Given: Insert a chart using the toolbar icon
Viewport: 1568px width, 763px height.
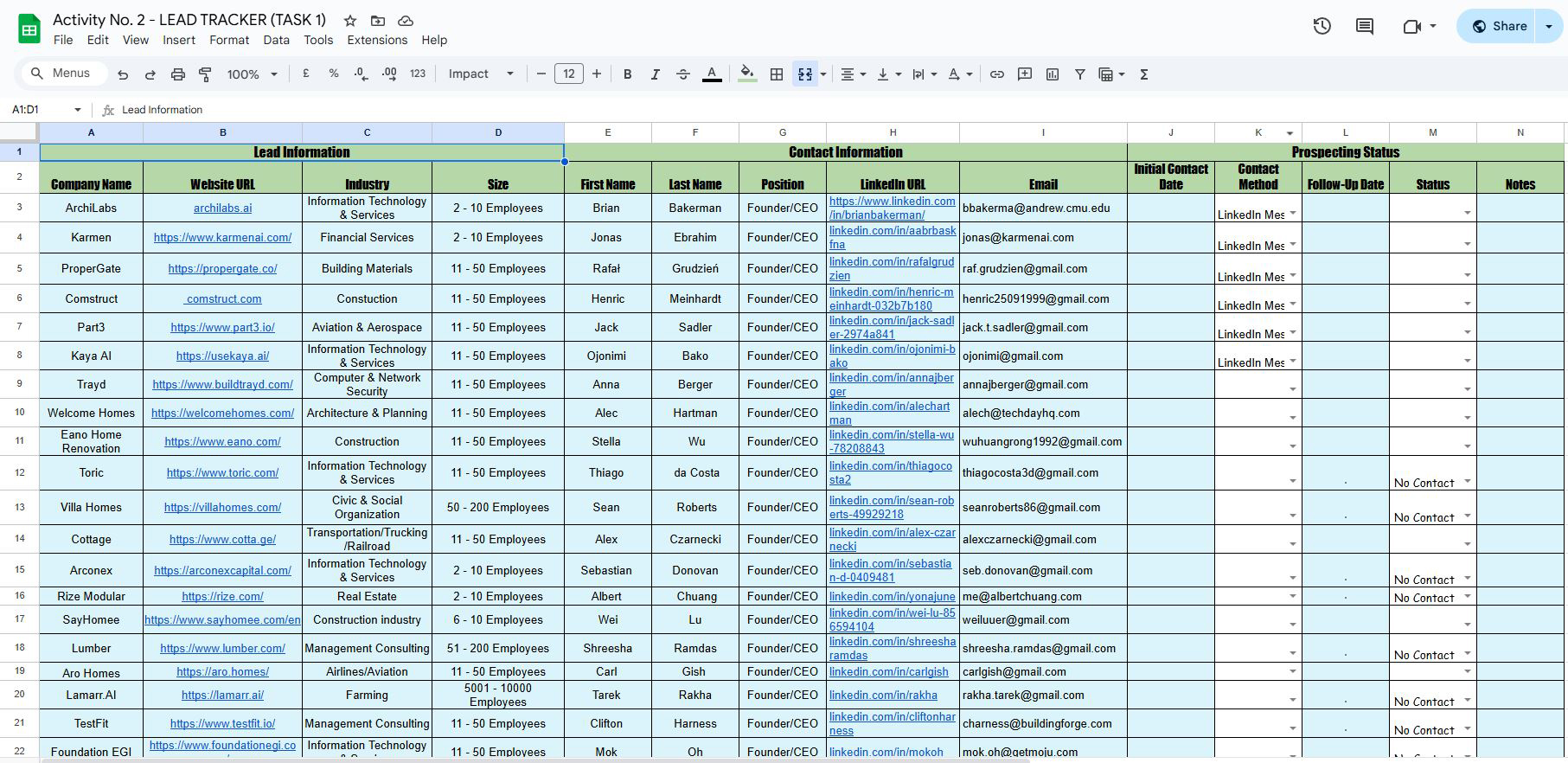Looking at the screenshot, I should click(1052, 74).
